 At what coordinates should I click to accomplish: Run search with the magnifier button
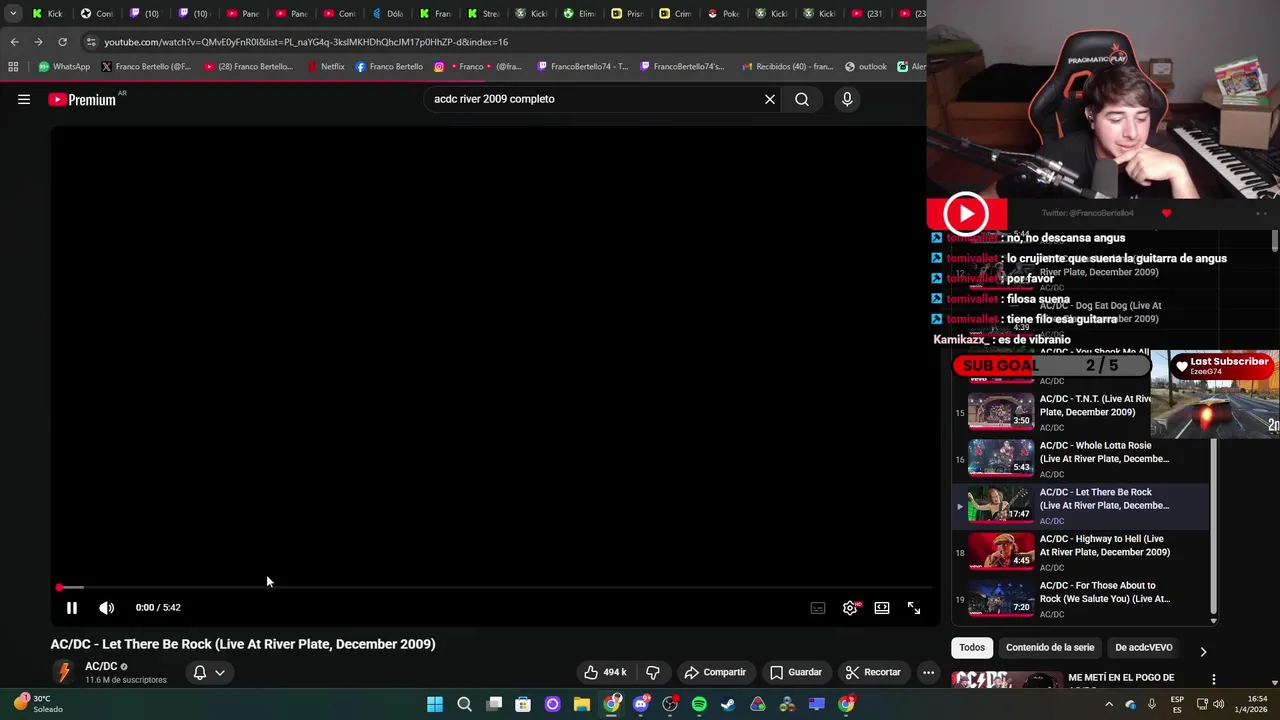[x=802, y=99]
